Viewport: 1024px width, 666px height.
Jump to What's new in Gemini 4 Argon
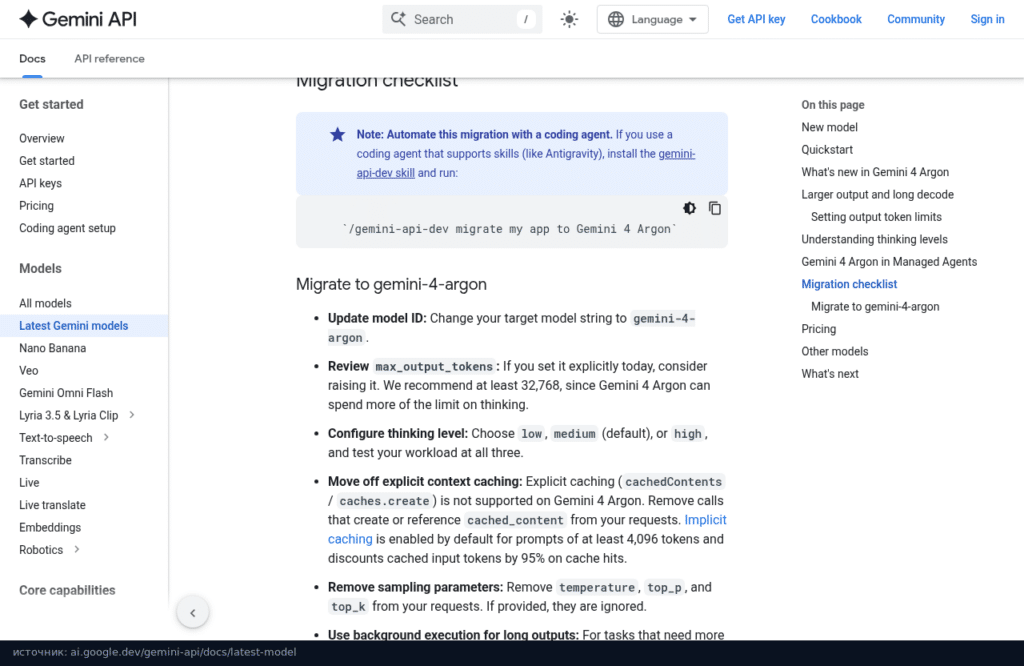coord(875,172)
